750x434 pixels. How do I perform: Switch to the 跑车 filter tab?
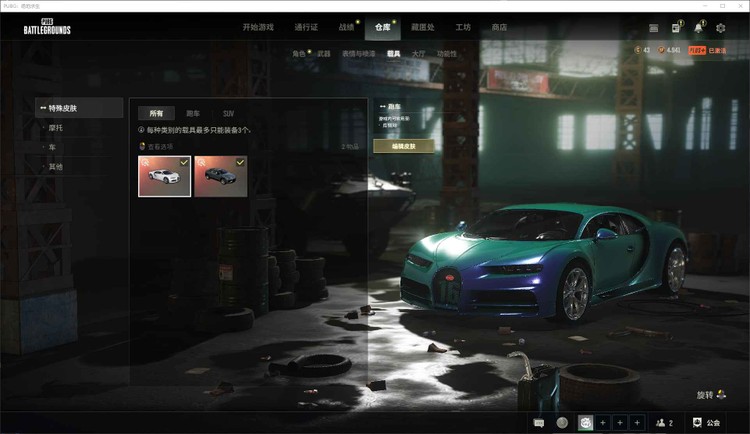point(192,114)
